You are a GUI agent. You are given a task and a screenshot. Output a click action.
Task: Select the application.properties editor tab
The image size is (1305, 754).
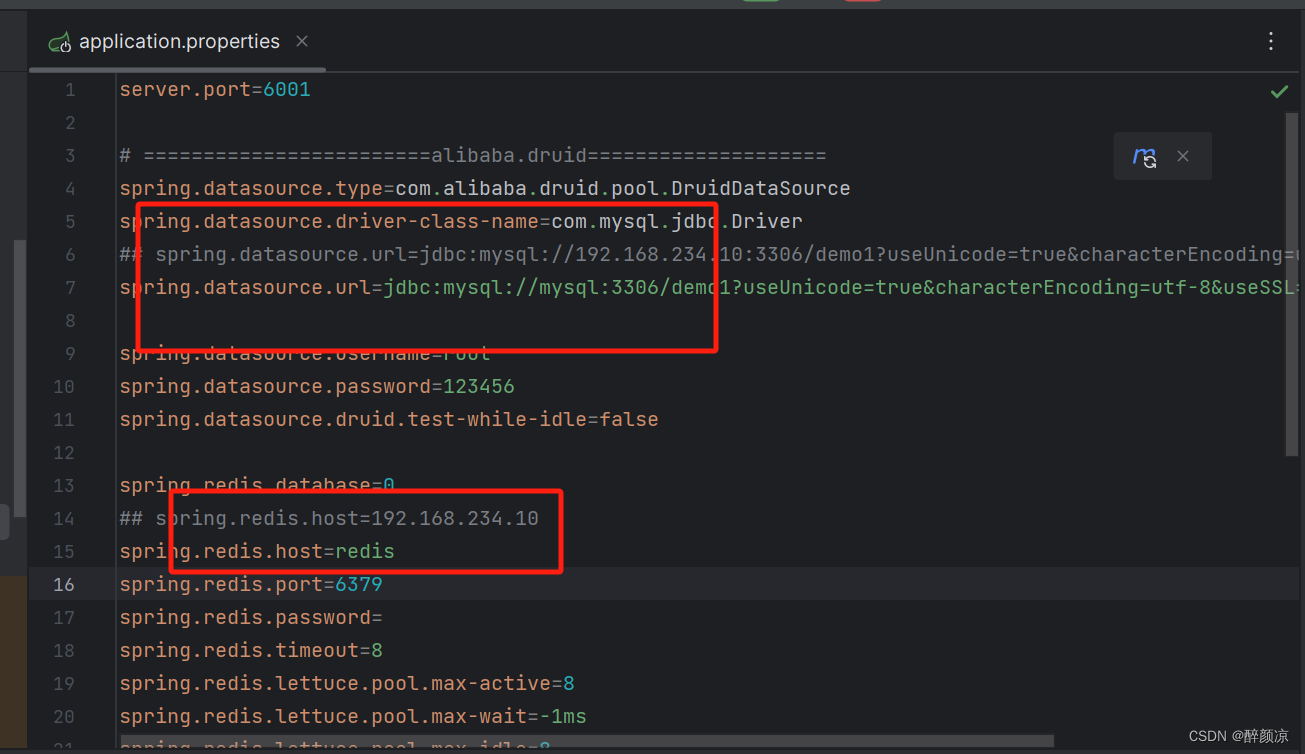point(178,41)
